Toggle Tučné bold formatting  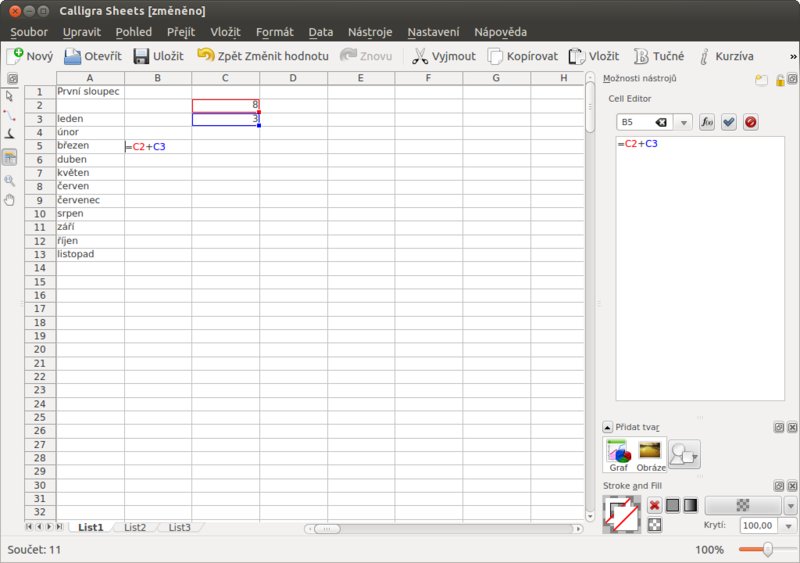(659, 56)
